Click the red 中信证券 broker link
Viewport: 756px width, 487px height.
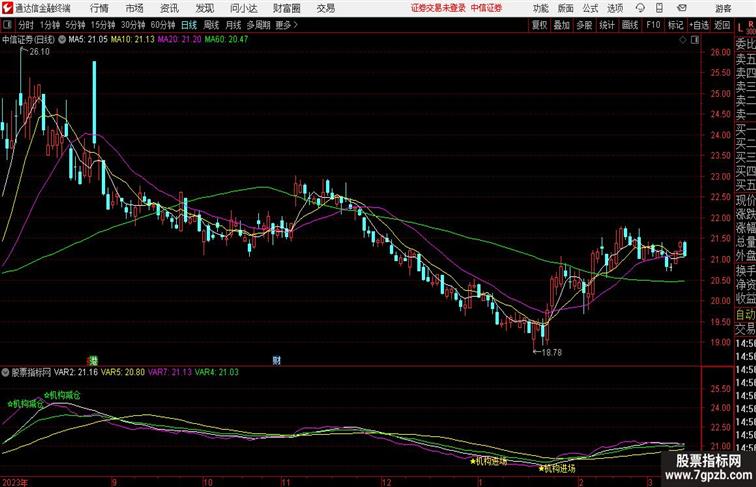tap(486, 8)
